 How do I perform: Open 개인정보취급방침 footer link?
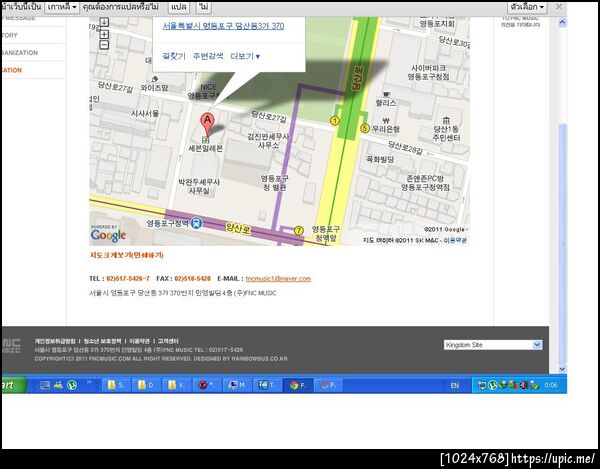click(55, 341)
